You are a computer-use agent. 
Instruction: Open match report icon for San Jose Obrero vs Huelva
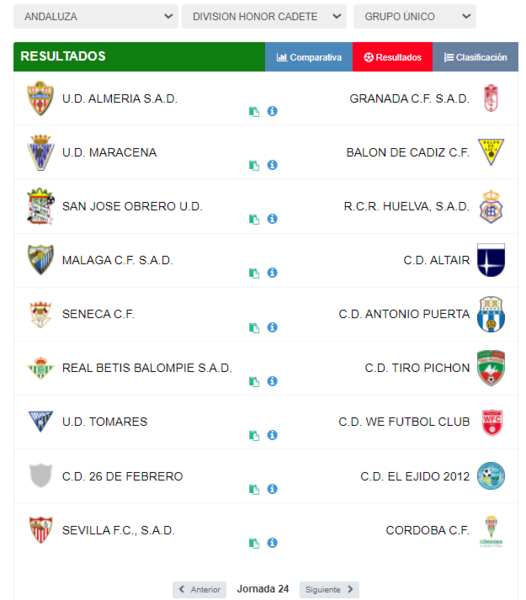coord(254,219)
